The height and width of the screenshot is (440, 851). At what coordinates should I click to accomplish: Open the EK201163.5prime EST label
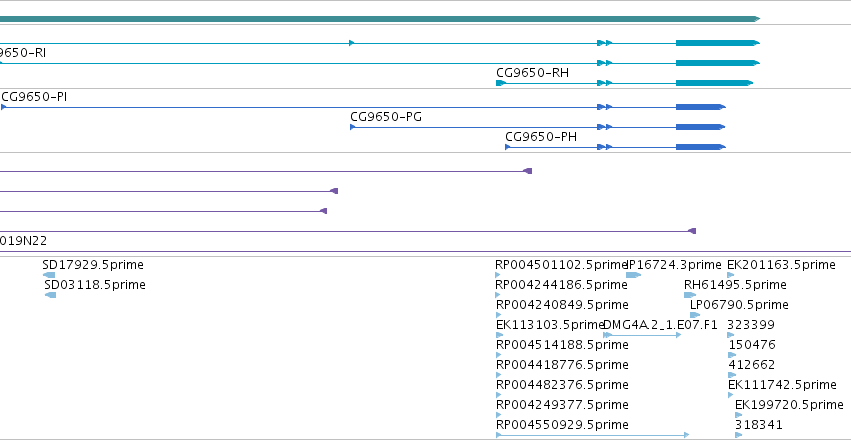(781, 265)
